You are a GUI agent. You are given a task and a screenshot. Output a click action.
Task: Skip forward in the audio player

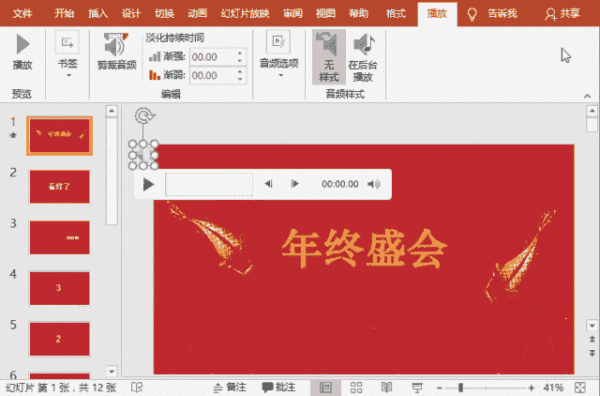295,184
